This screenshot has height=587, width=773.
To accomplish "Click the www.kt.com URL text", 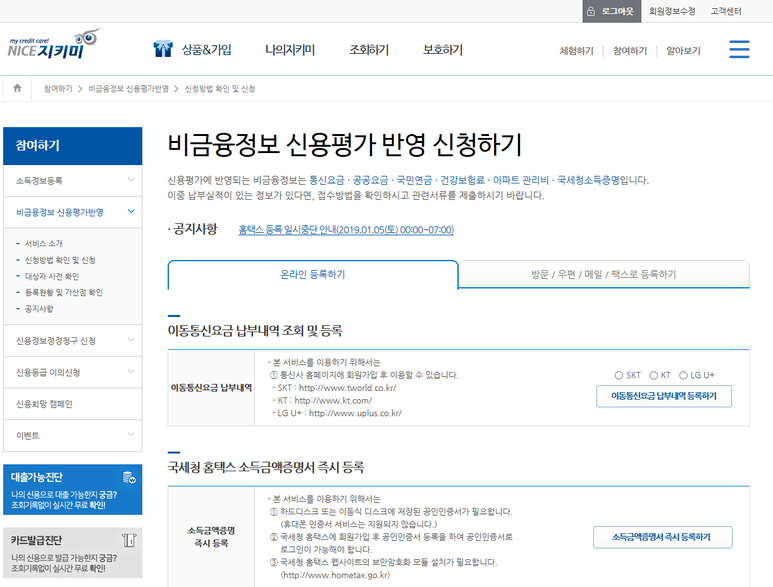I will tap(333, 401).
